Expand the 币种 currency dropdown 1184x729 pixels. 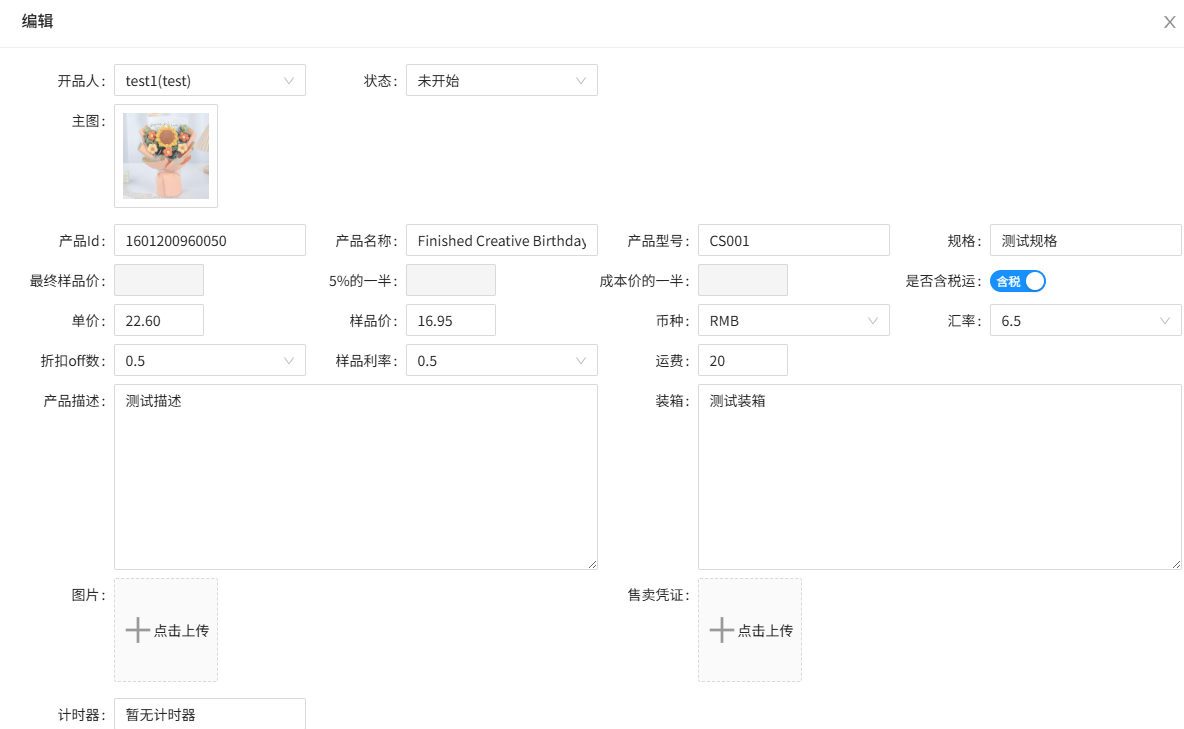click(x=794, y=320)
